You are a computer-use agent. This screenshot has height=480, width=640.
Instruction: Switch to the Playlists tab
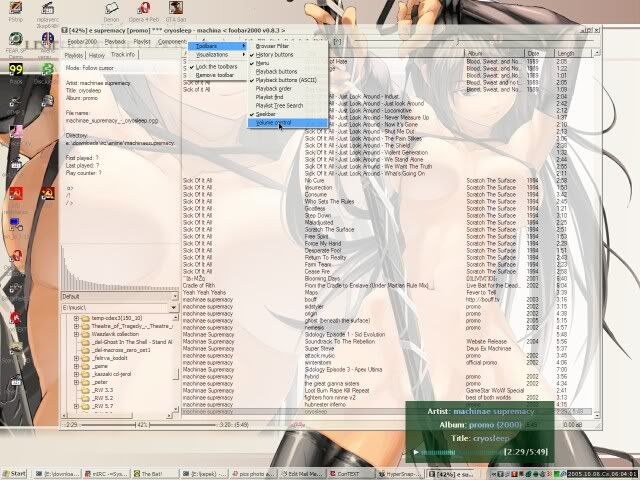tap(73, 55)
